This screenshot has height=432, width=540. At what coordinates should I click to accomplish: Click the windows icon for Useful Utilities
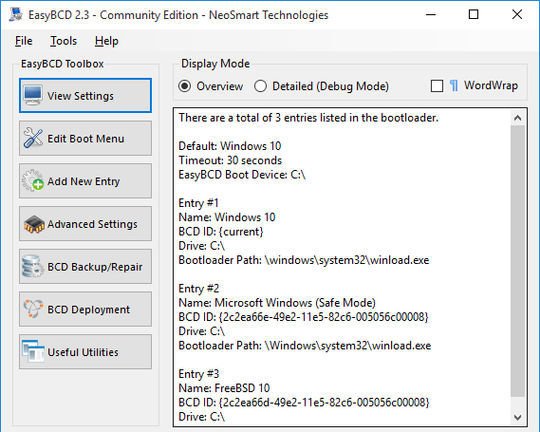33,351
